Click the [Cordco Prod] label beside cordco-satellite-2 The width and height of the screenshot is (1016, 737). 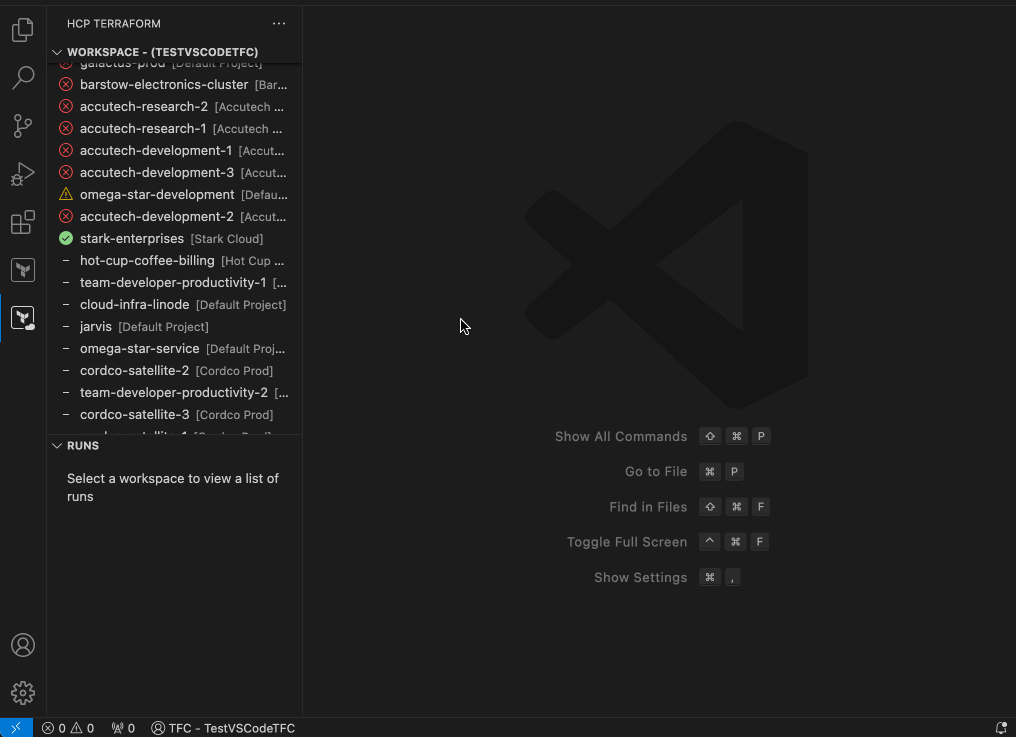tap(234, 371)
